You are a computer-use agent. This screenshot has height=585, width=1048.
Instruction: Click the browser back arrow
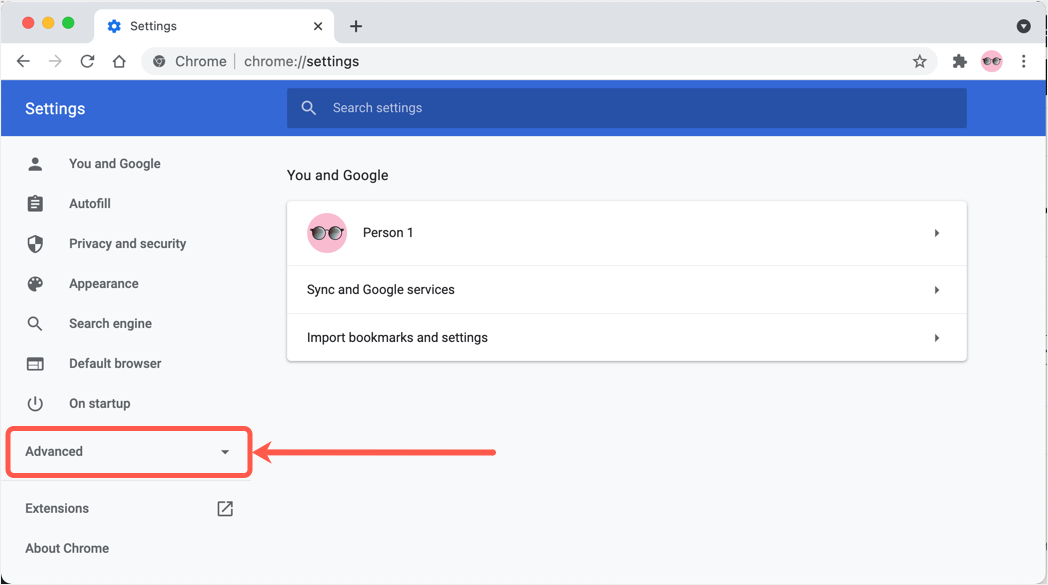pos(23,61)
